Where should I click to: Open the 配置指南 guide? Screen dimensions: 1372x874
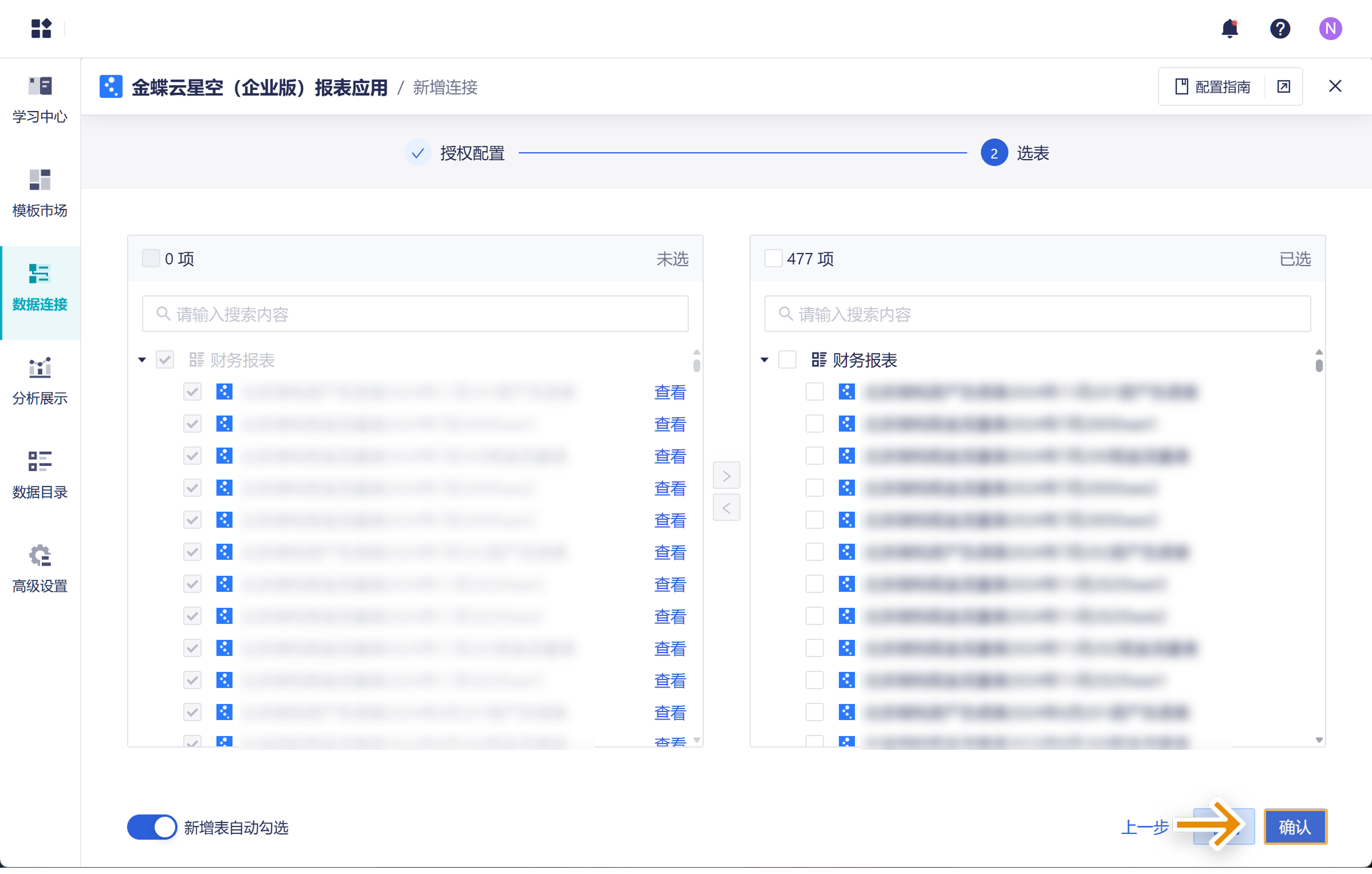pos(1213,86)
